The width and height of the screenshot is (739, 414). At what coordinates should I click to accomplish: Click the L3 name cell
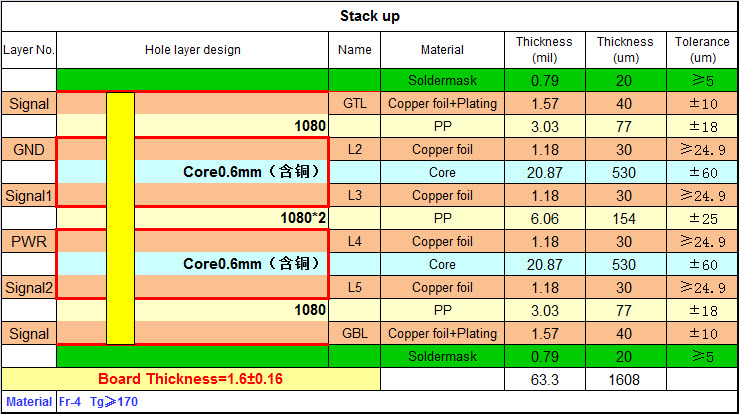pos(355,195)
